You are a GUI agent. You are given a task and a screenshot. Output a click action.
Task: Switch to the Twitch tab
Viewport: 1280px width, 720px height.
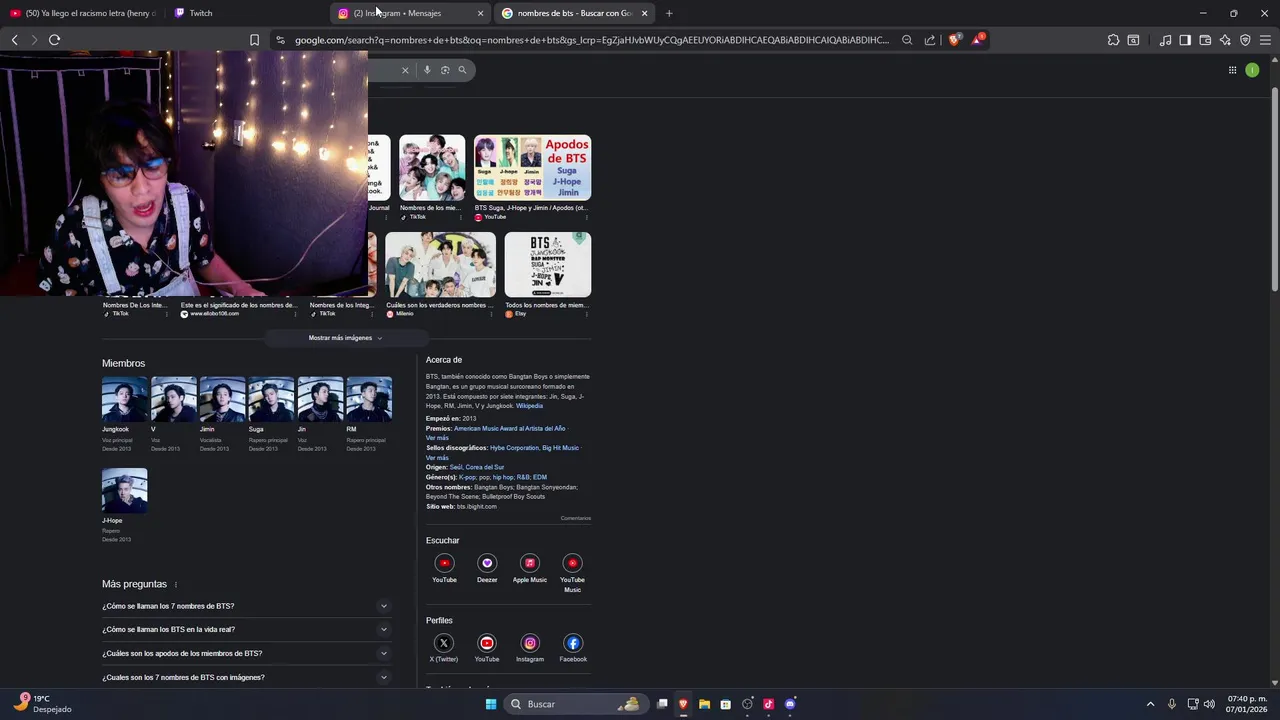pyautogui.click(x=245, y=13)
